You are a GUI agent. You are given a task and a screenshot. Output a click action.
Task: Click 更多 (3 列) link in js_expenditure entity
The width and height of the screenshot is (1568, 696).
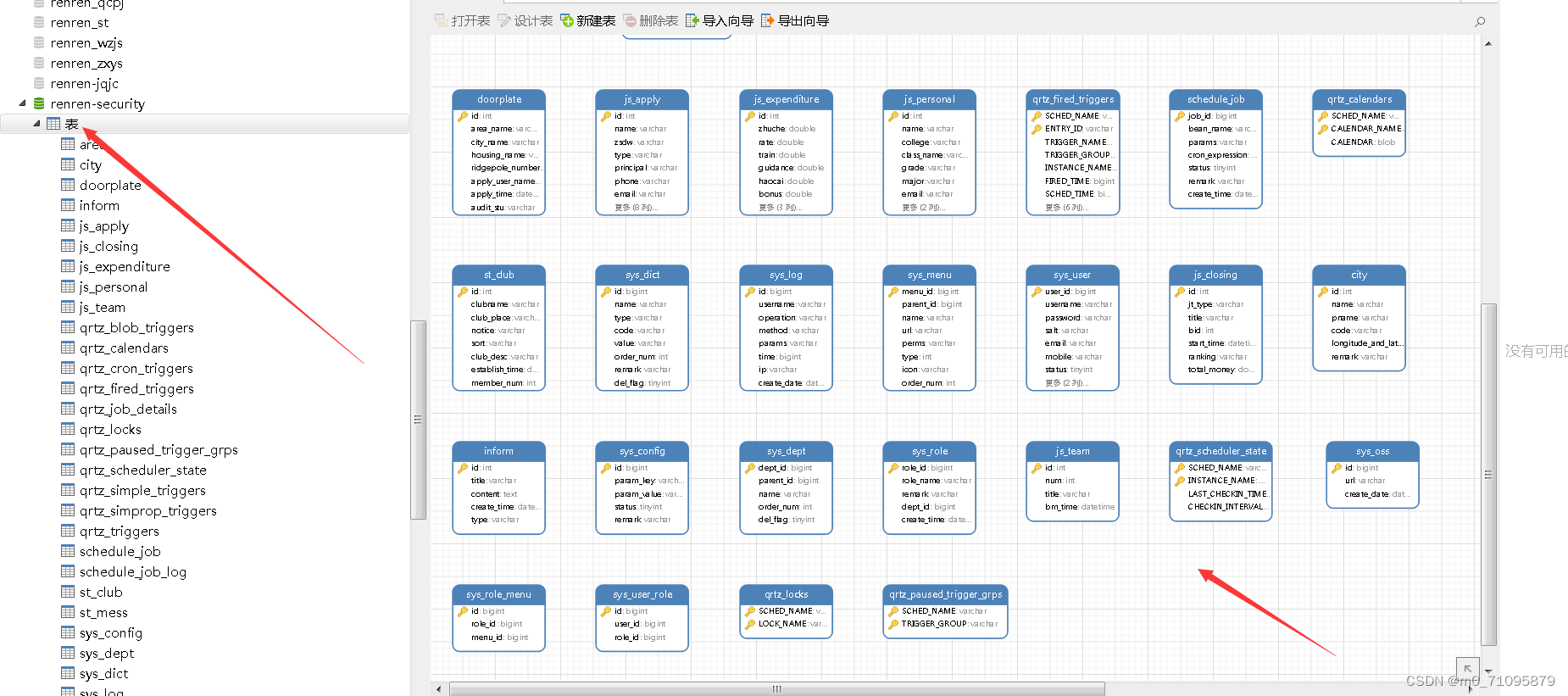[x=780, y=208]
